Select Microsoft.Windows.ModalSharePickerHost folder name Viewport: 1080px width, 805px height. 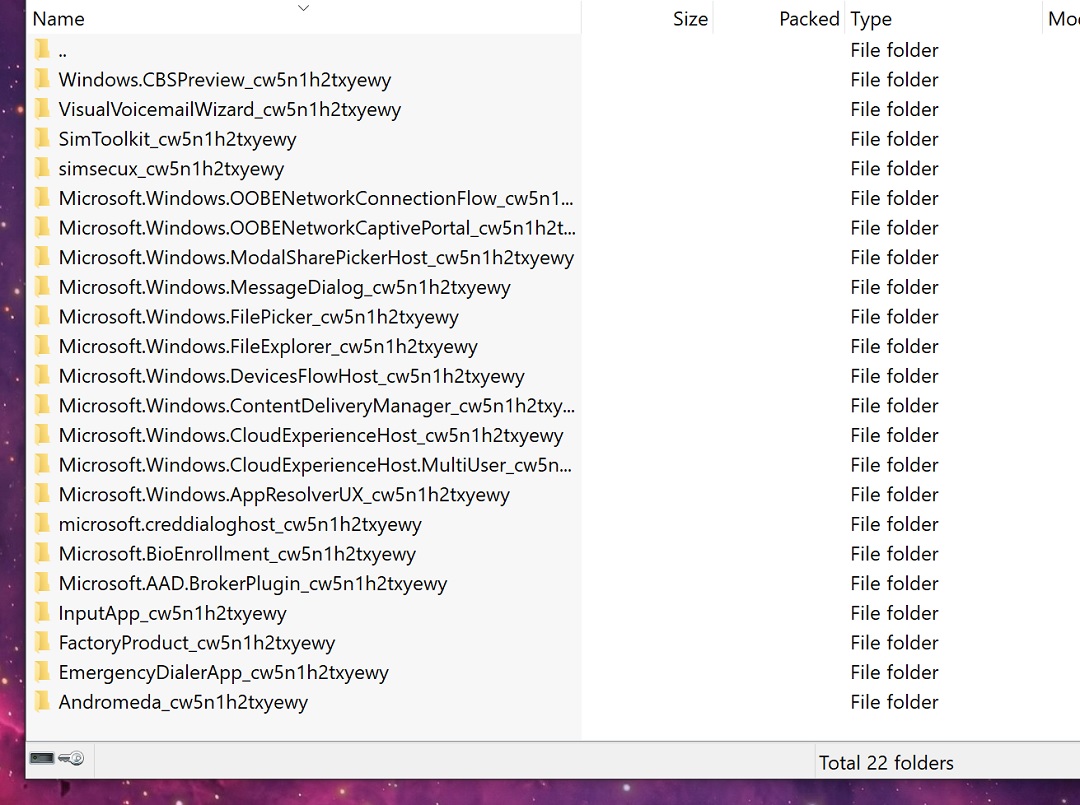[x=316, y=258]
